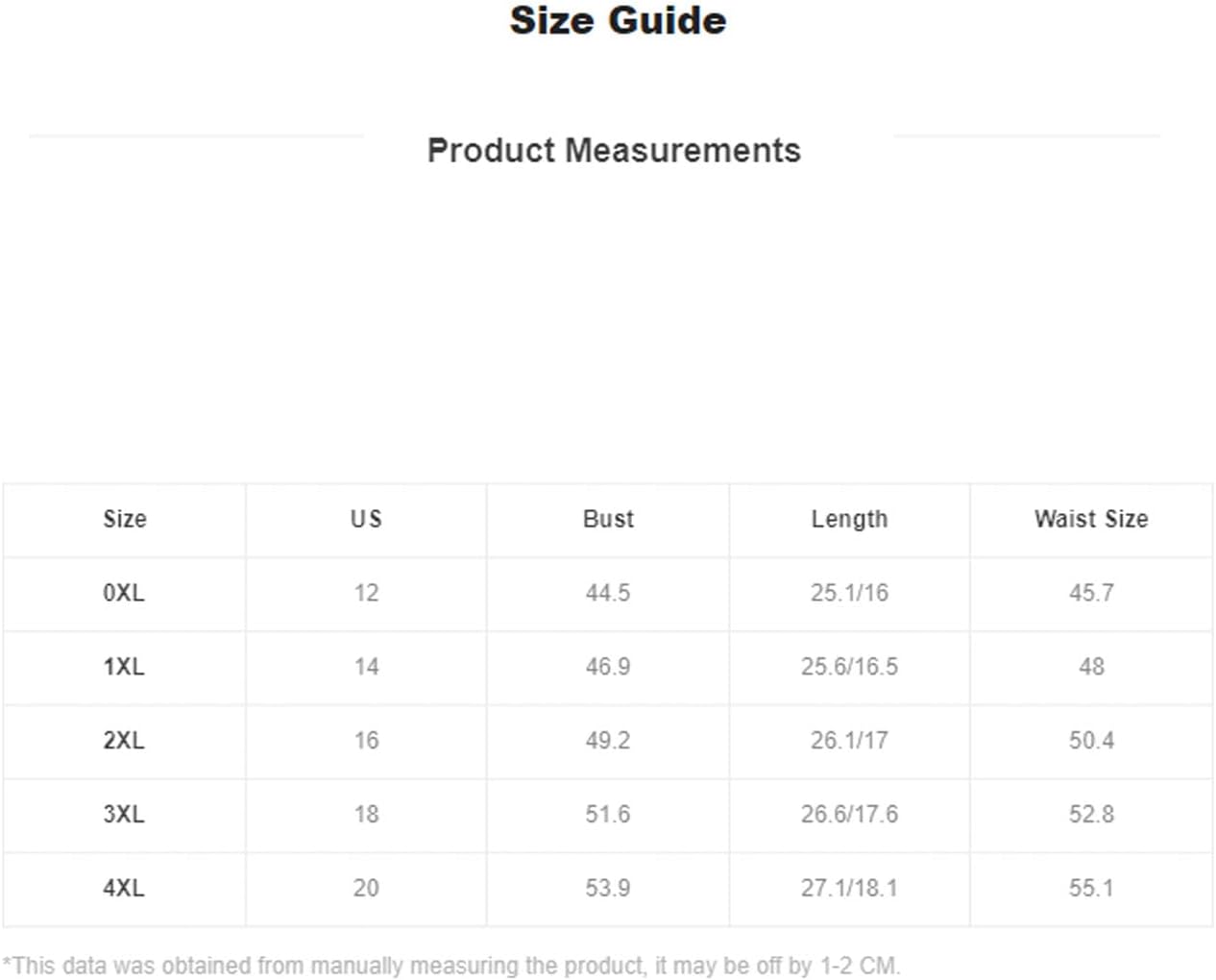Click the bust value 53.9
1216x980 pixels.
point(608,889)
